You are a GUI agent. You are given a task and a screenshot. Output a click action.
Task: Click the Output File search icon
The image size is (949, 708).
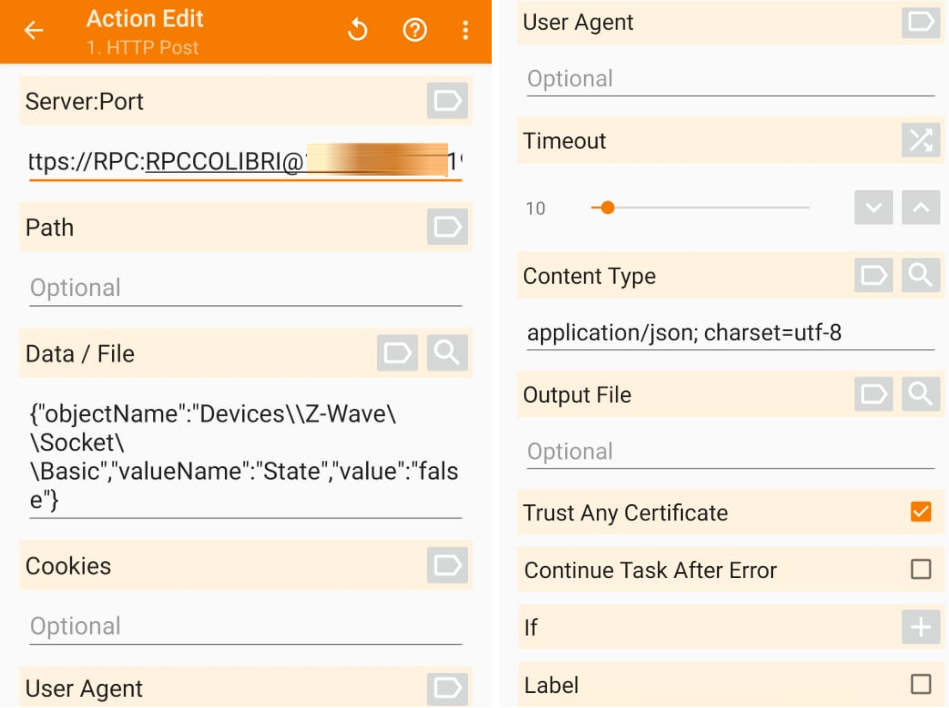pyautogui.click(x=920, y=395)
